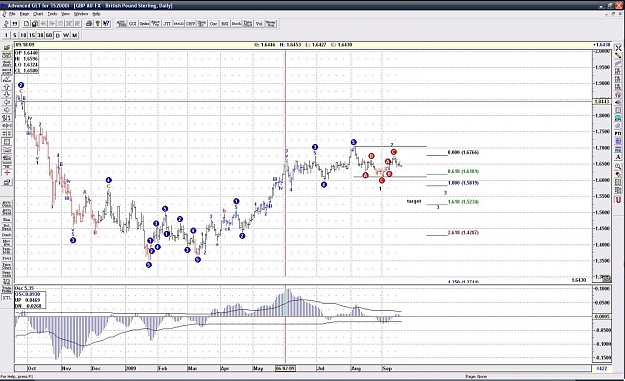Viewport: 625px width, 381px height.
Task: Select the 1-minute timeframe button
Action: coord(6,35)
